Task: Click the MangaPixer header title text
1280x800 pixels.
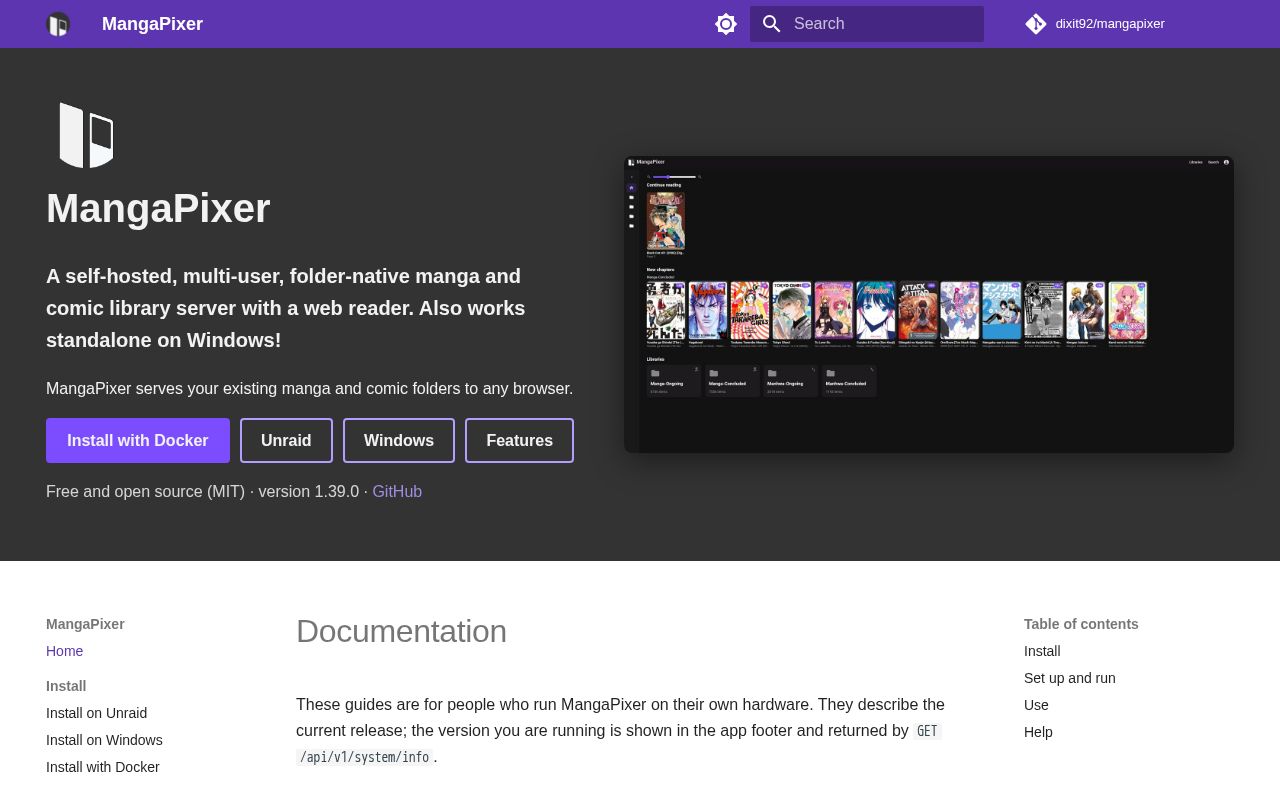Action: (152, 24)
